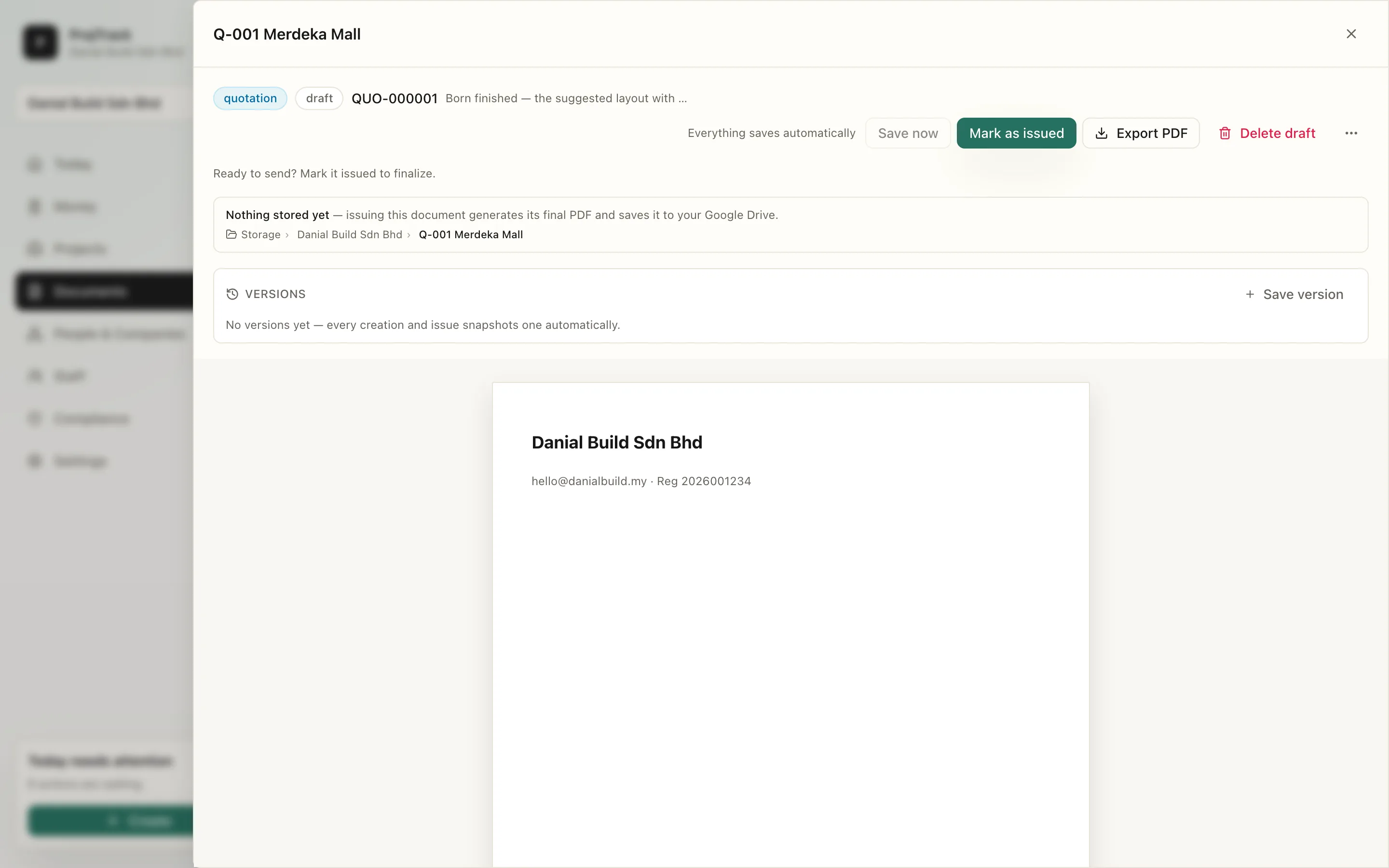The width and height of the screenshot is (1389, 868).
Task: Select the QUO-000001 document number
Action: point(395,98)
